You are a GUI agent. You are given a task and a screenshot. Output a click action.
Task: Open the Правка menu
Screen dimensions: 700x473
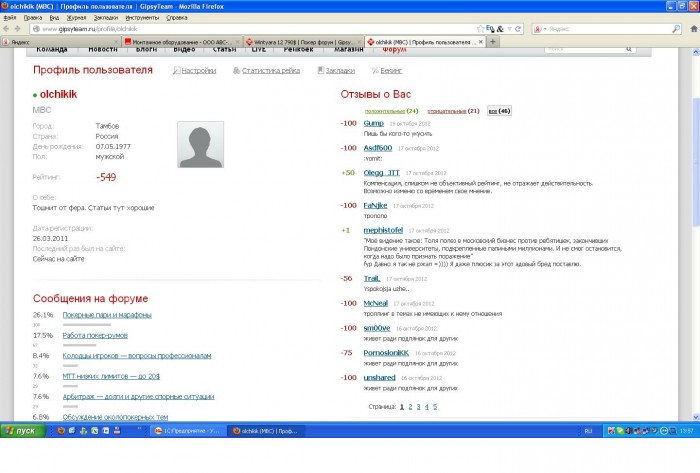[x=33, y=17]
